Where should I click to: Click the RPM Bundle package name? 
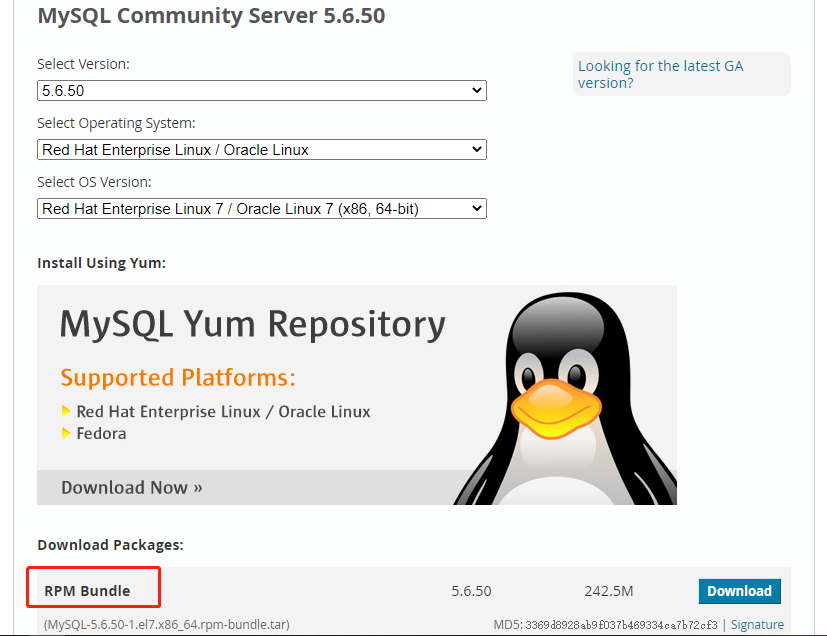click(x=87, y=591)
